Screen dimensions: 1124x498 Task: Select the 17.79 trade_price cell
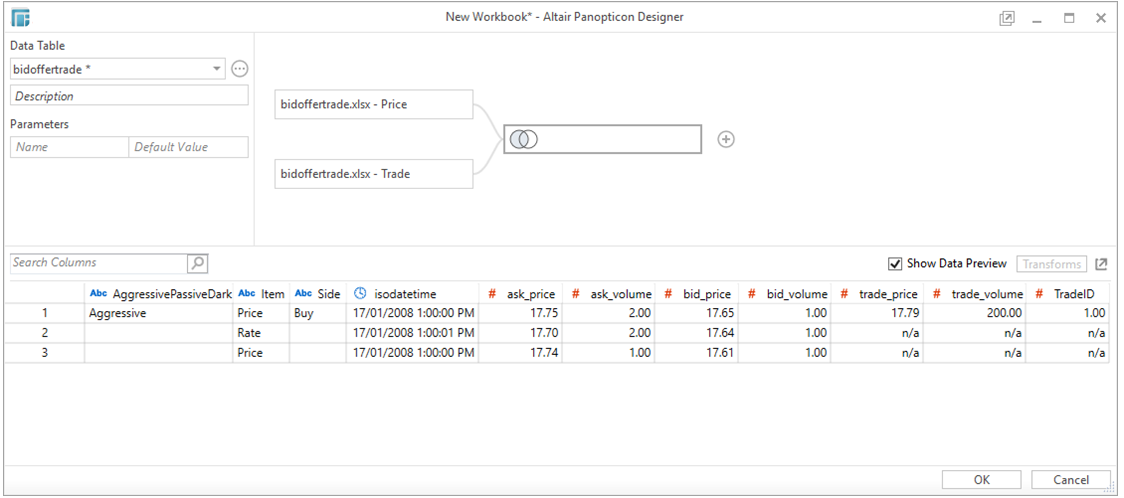click(877, 313)
